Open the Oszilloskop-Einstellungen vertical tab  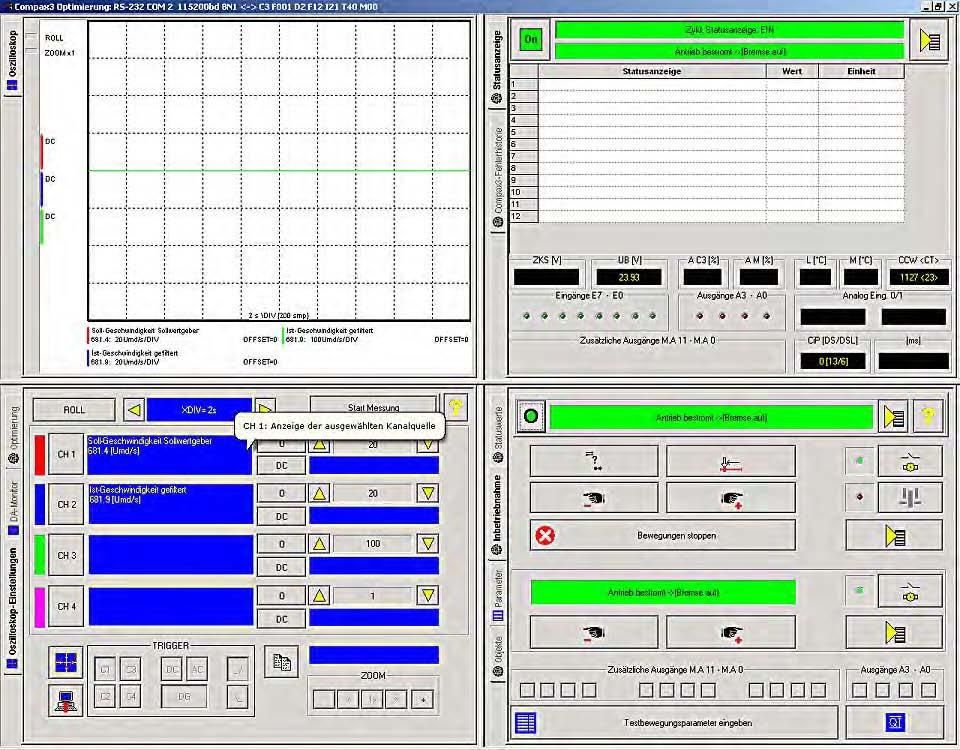pos(13,607)
